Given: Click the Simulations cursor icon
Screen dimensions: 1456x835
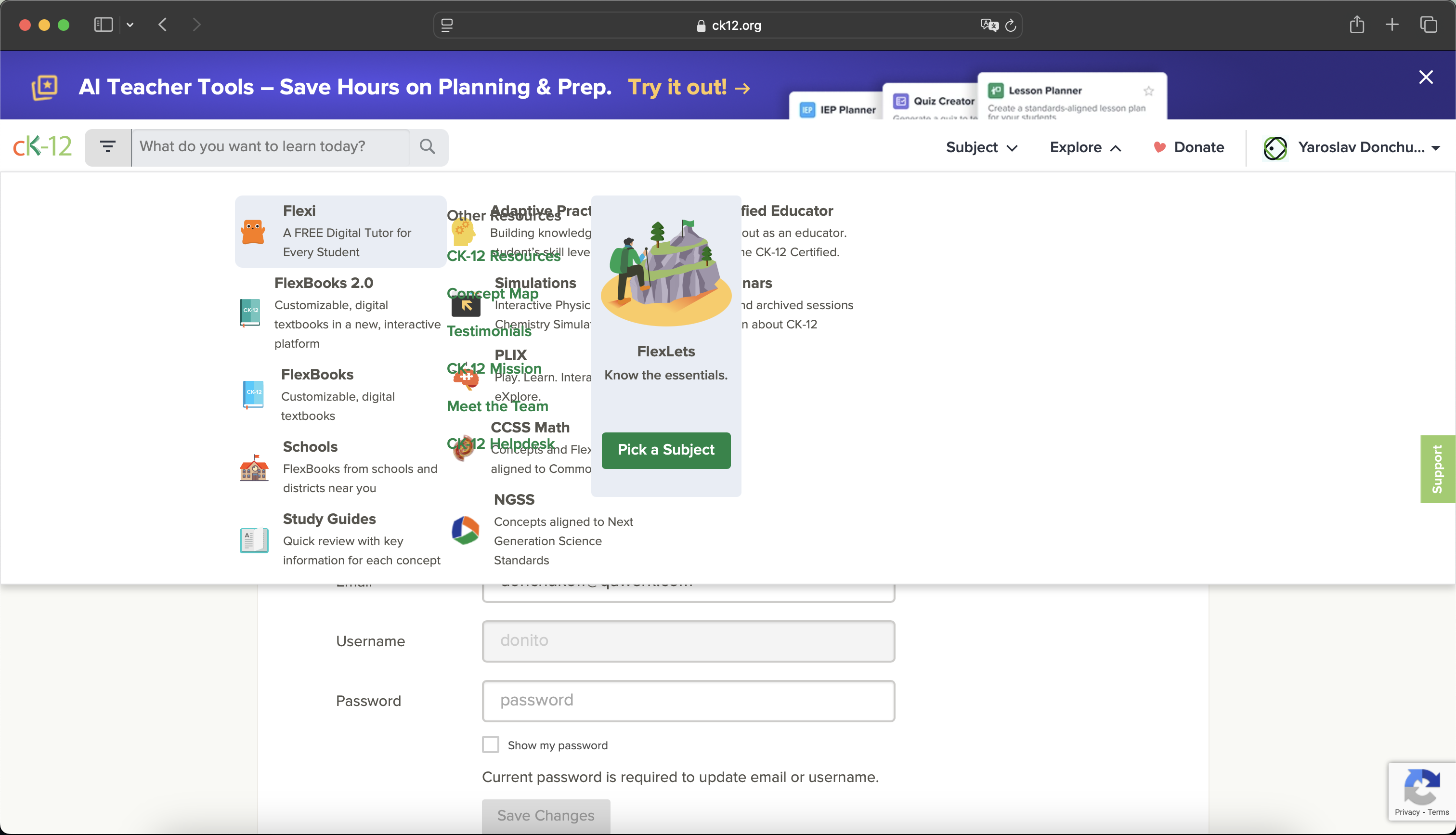Looking at the screenshot, I should (466, 306).
